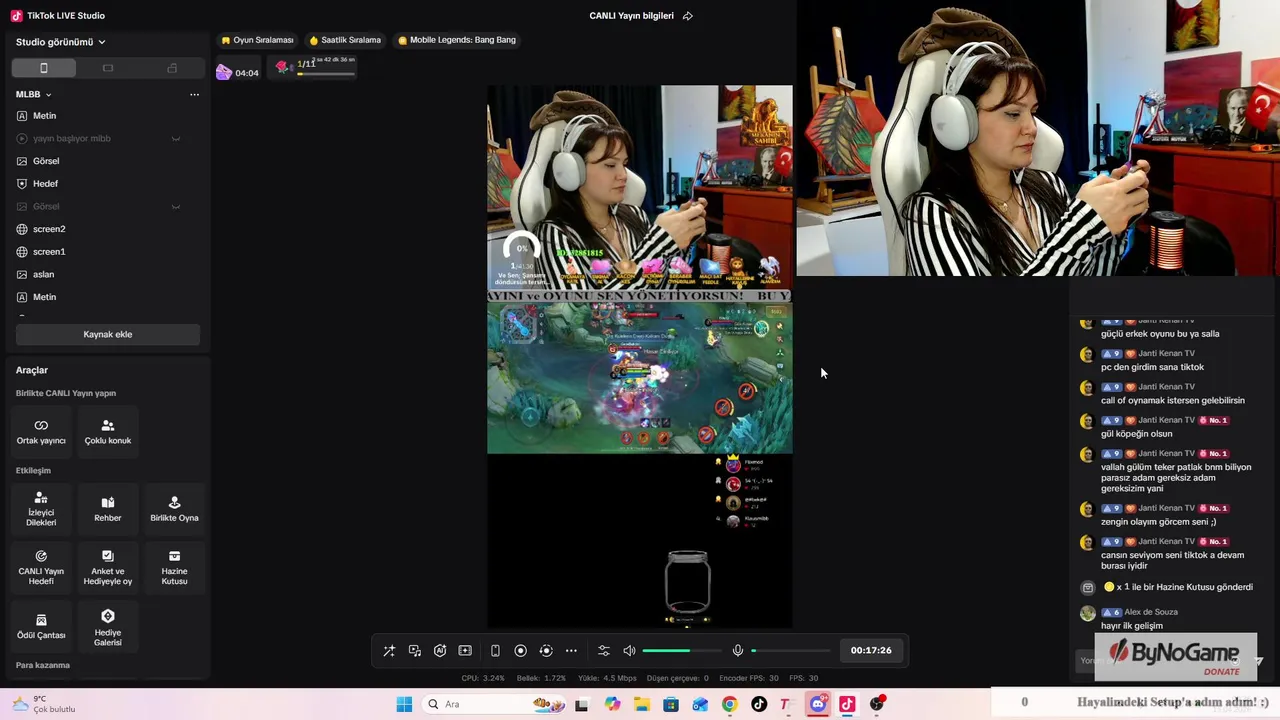Open İzleyici Dilekleri tool
The height and width of the screenshot is (720, 1280).
[x=41, y=509]
